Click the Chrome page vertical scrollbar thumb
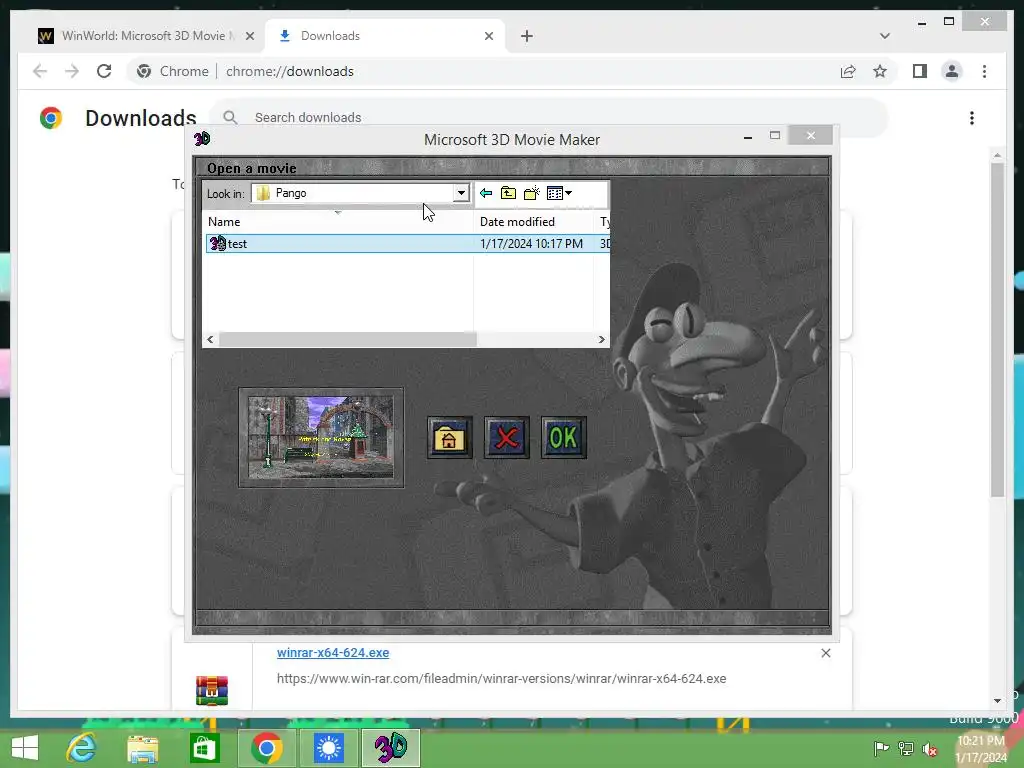 tap(997, 330)
